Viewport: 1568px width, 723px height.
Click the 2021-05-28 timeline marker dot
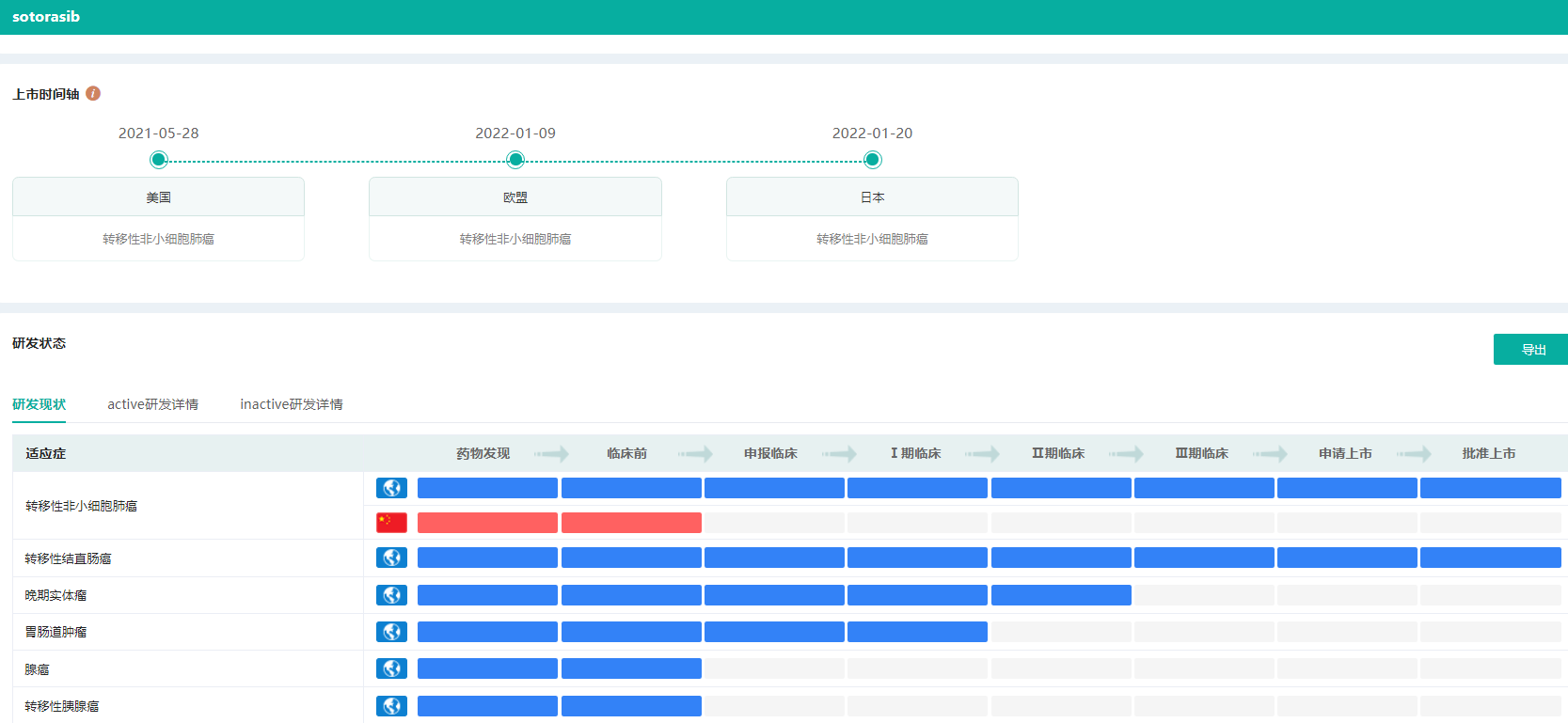(159, 160)
